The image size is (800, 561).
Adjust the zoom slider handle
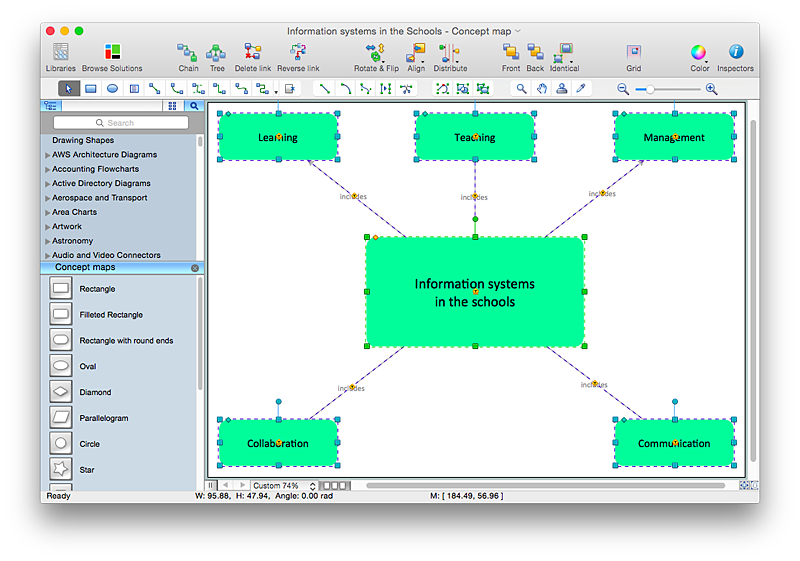click(650, 89)
